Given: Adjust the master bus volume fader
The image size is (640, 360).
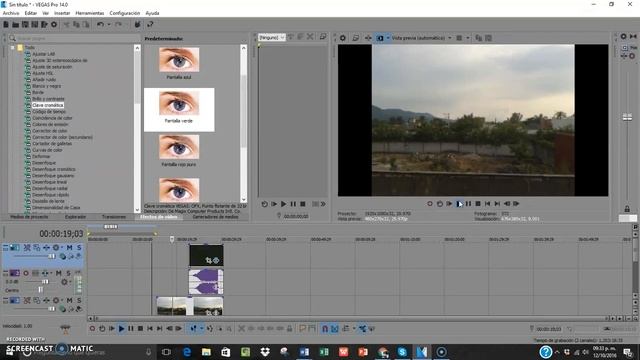Looking at the screenshot, I should coord(627,118).
